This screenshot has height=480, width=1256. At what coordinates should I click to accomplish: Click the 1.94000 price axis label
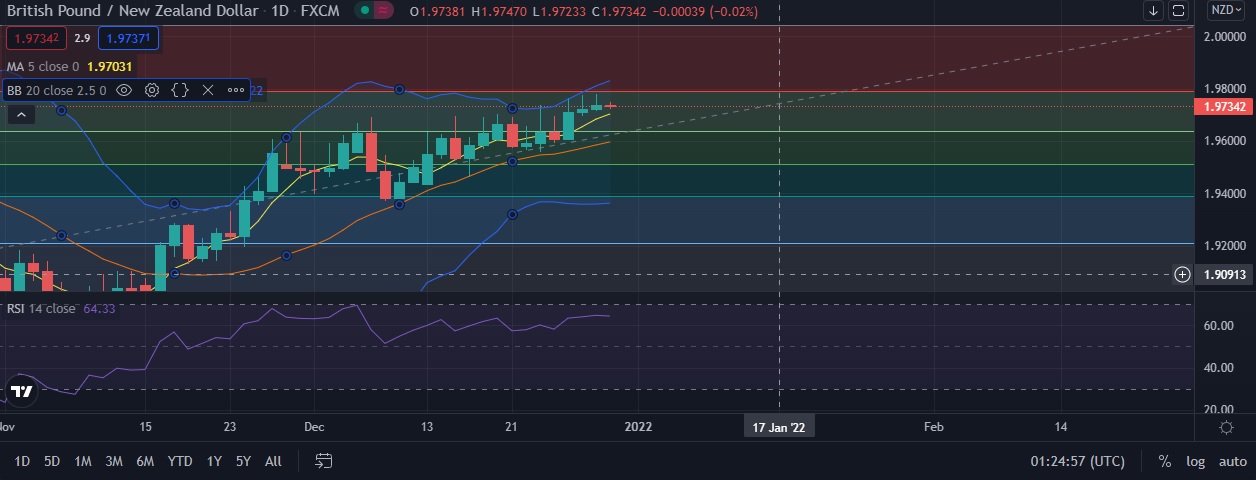(1224, 193)
